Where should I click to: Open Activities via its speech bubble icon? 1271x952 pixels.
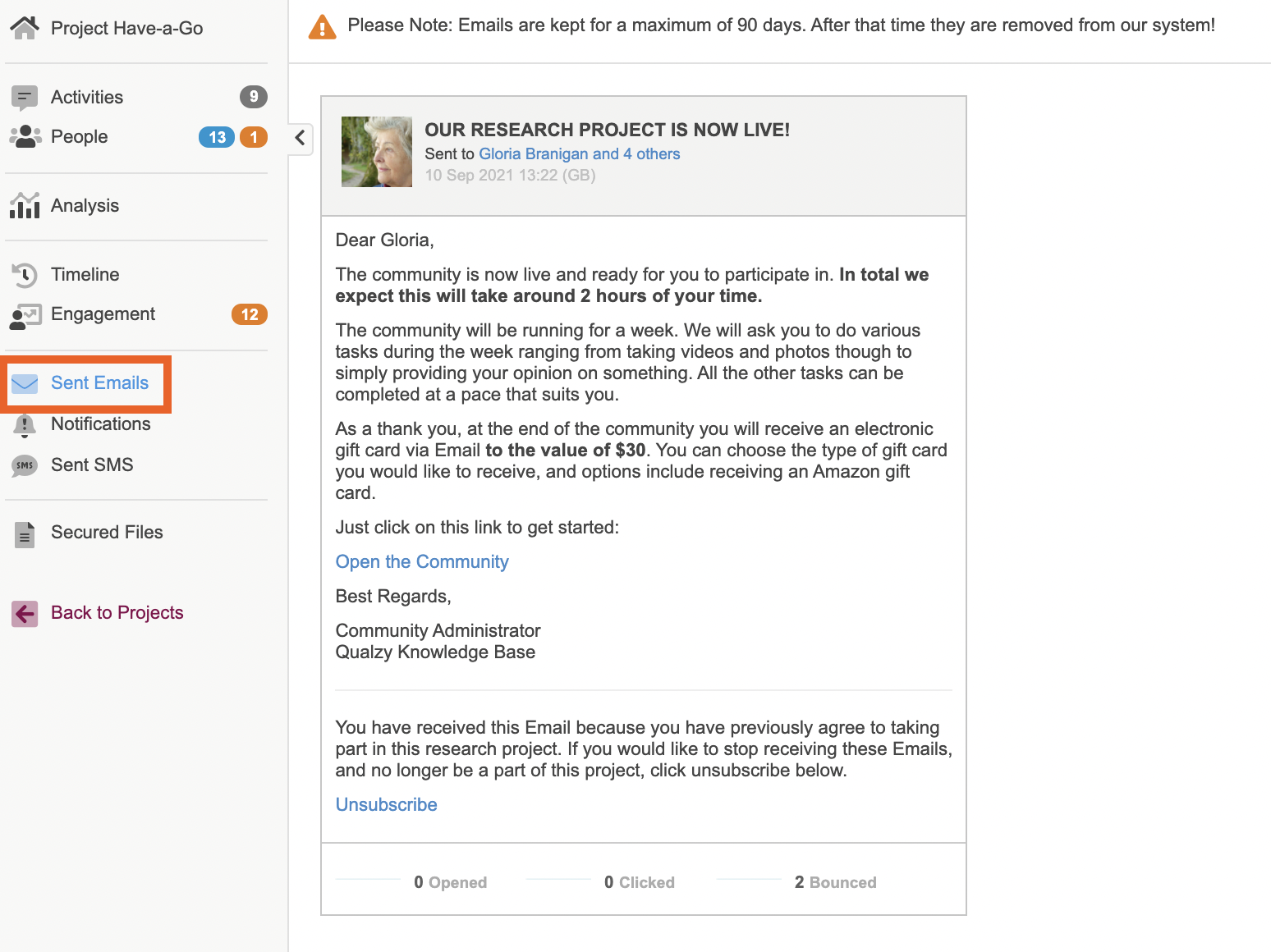click(25, 98)
